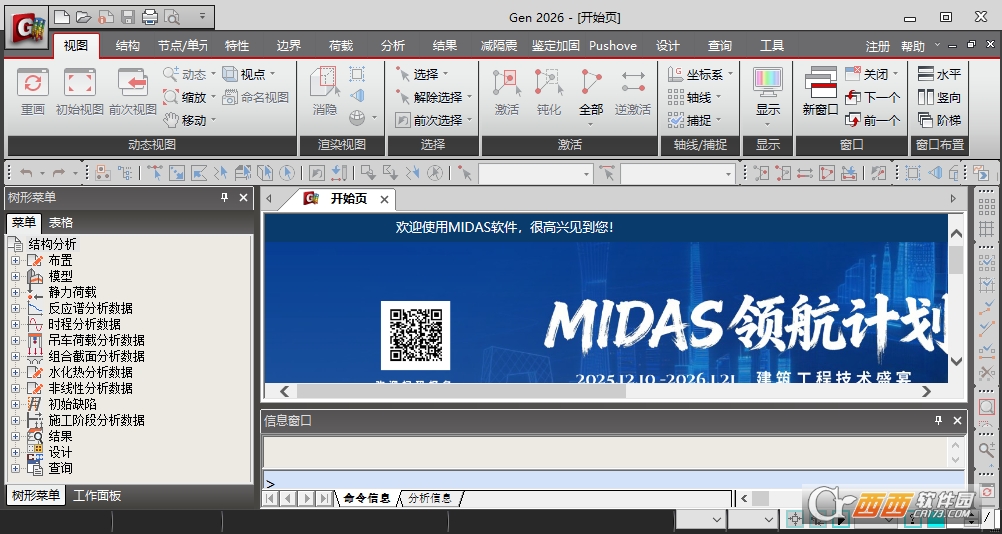Expand the 模型 tree node
Viewport: 1002px width, 534px height.
(15, 276)
